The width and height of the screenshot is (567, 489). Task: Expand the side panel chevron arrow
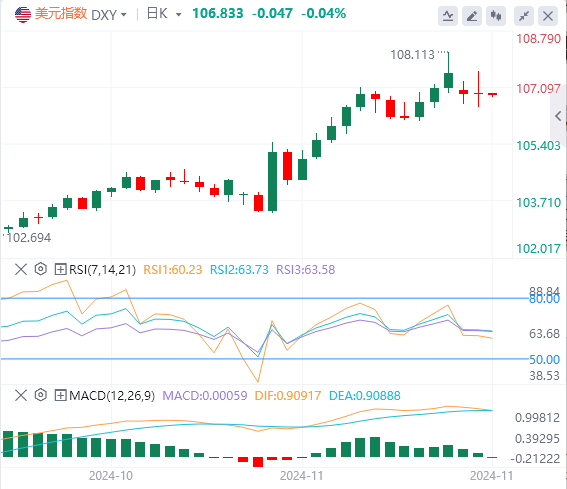click(558, 116)
